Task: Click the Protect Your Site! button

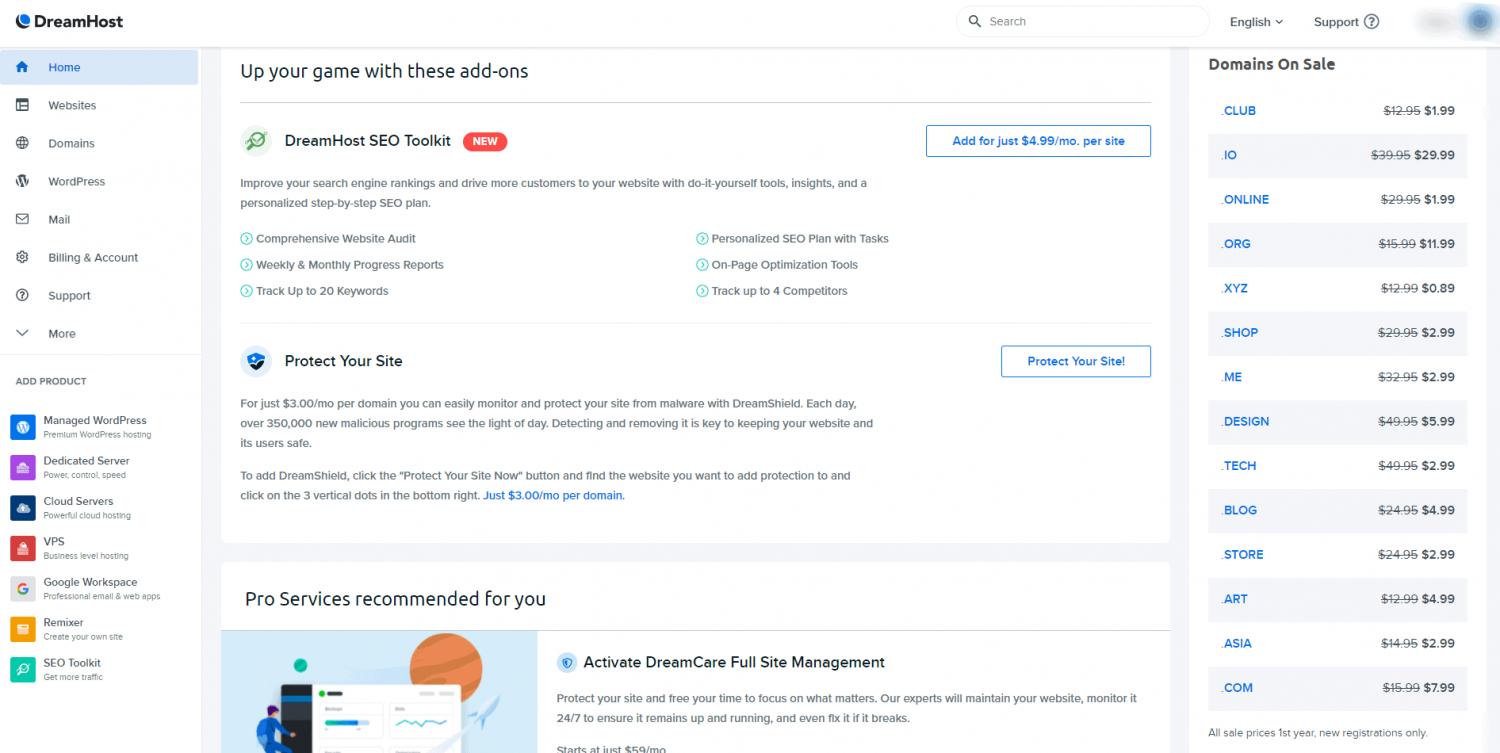Action: click(x=1076, y=361)
